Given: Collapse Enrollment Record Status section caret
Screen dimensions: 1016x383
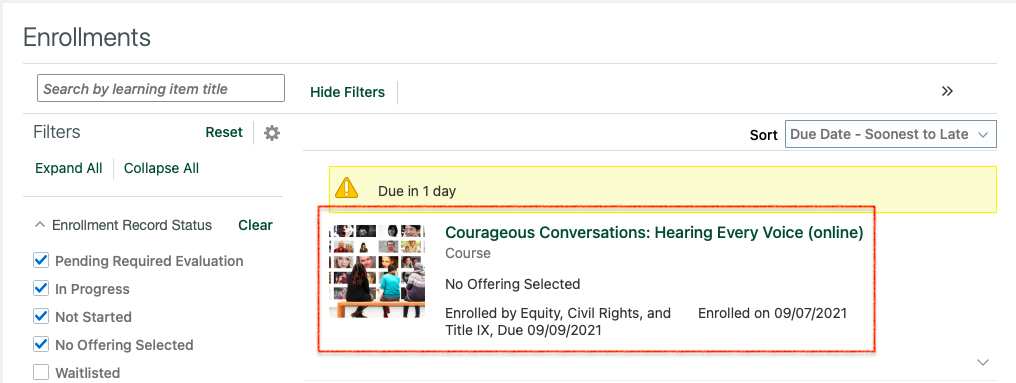Looking at the screenshot, I should 40,225.
